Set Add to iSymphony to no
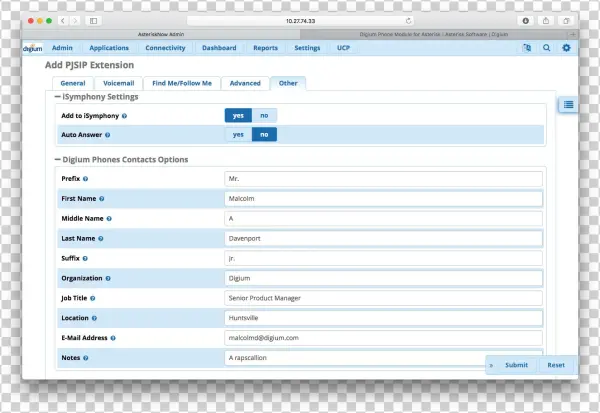Image resolution: width=600 pixels, height=413 pixels. click(264, 116)
